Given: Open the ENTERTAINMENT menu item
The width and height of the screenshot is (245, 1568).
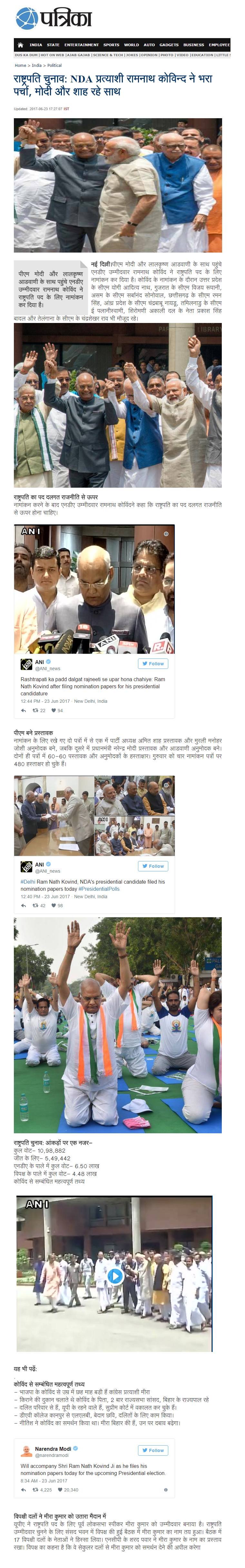Looking at the screenshot, I should [82, 45].
